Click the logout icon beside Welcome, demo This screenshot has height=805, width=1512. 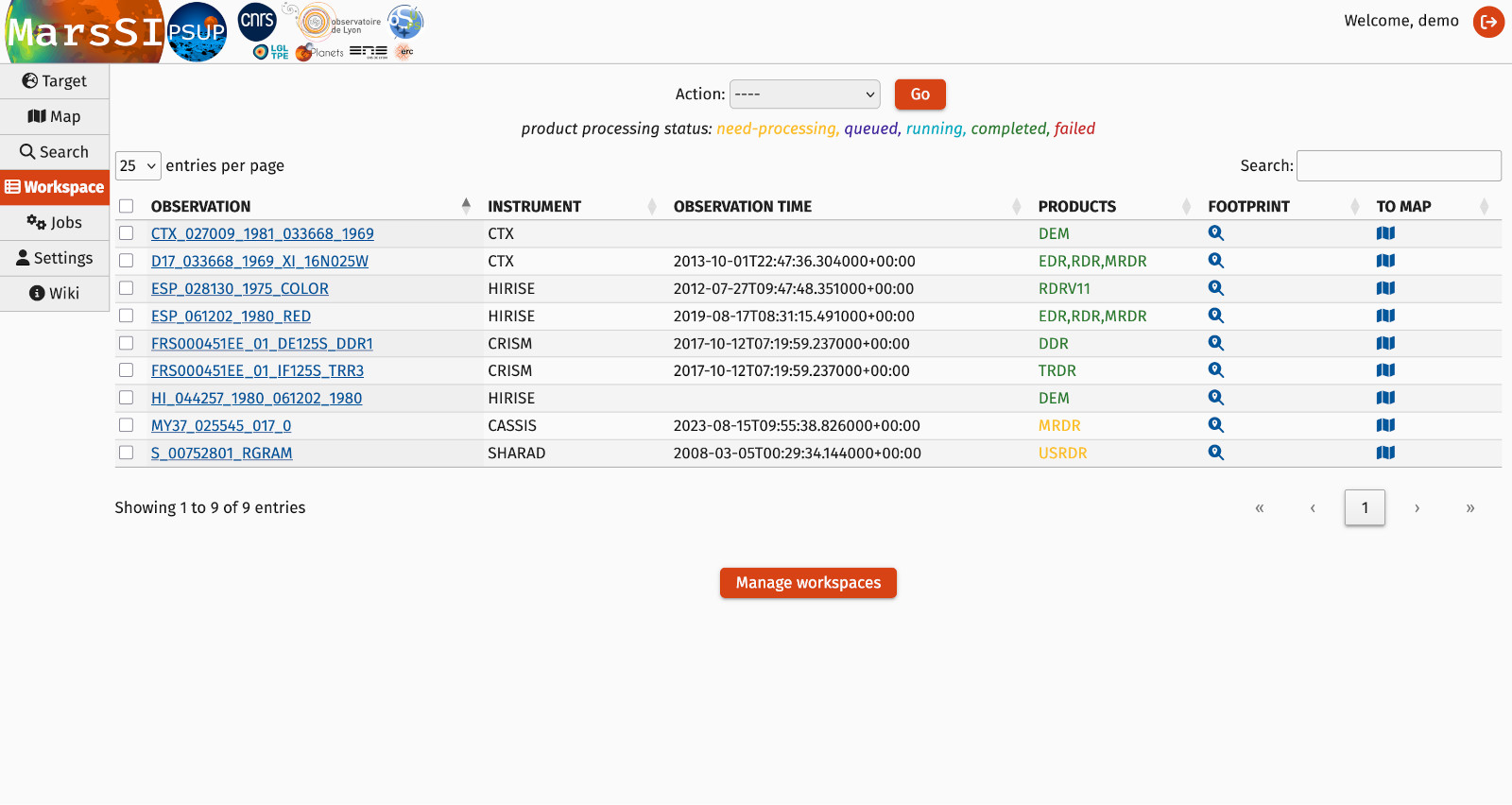click(1488, 22)
